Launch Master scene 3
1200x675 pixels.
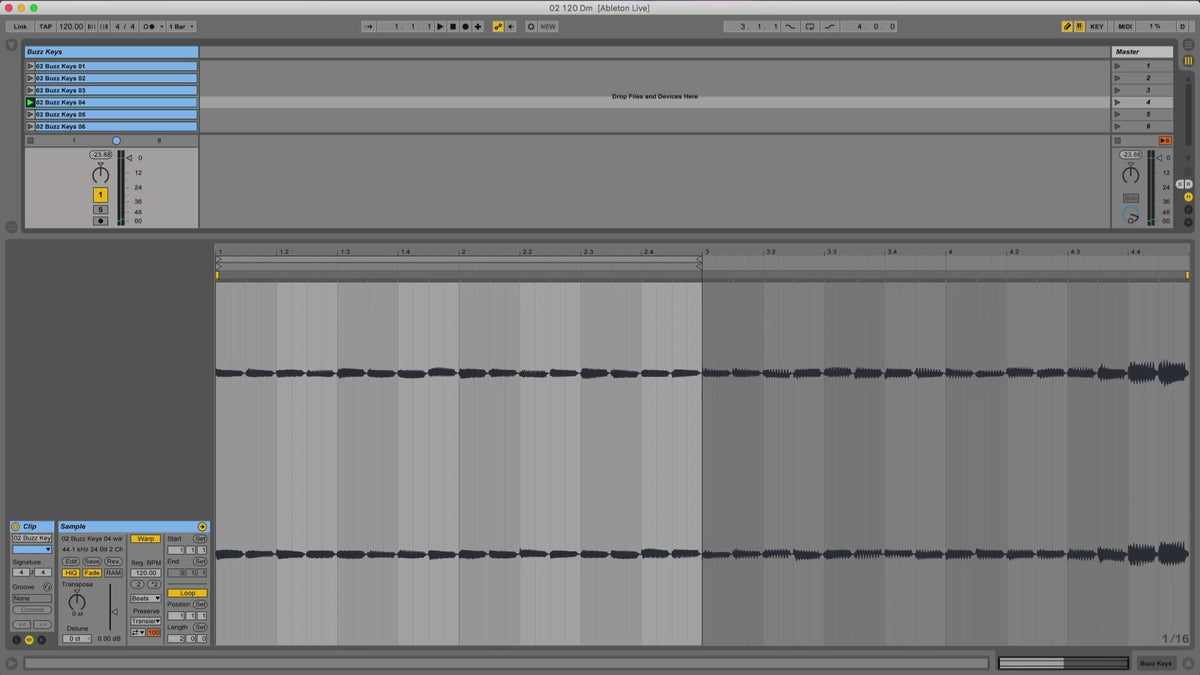[x=1118, y=90]
